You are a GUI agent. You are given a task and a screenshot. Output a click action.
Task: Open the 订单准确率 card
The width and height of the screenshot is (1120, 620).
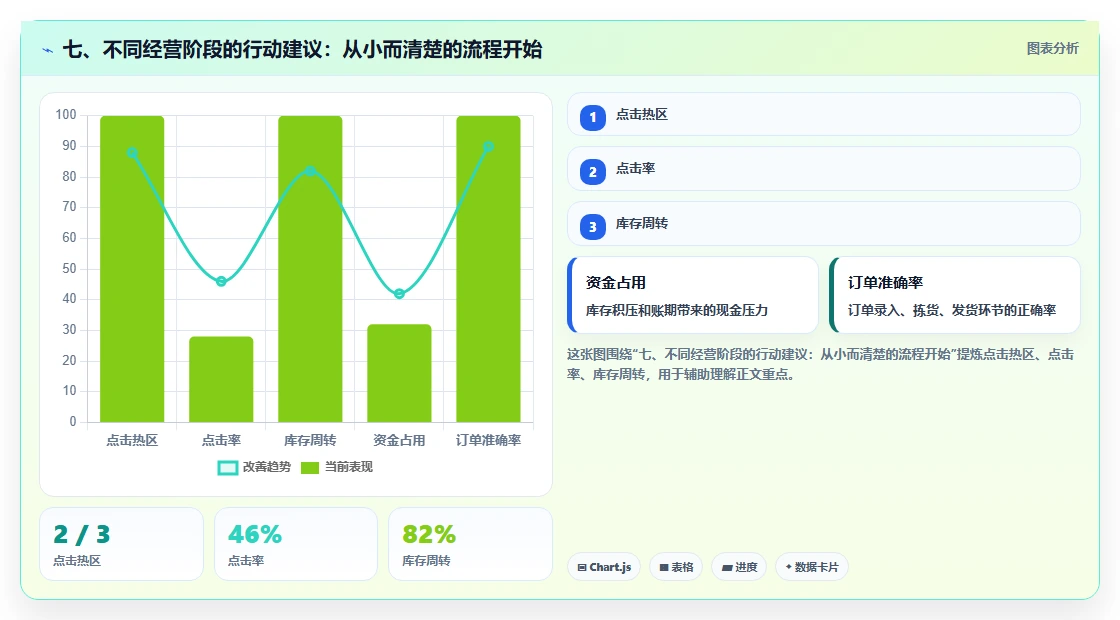[955, 295]
